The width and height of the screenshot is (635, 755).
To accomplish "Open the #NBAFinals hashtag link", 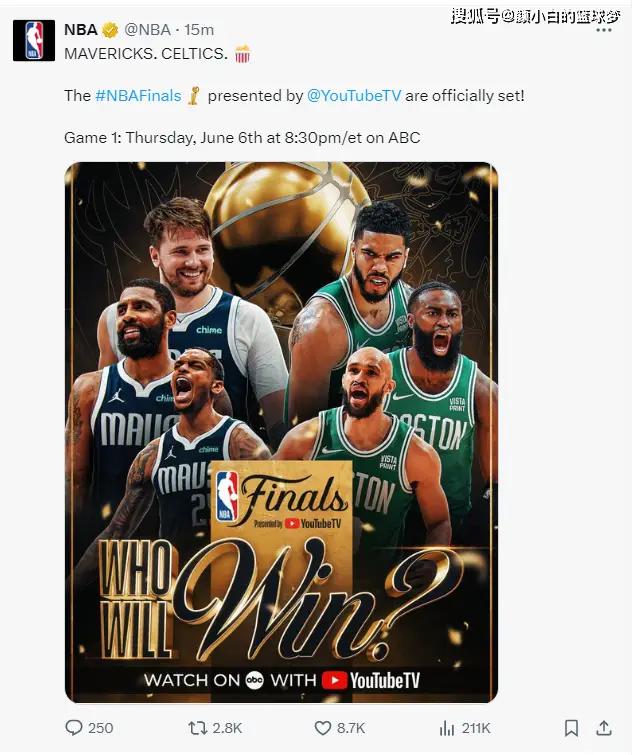I will point(138,95).
